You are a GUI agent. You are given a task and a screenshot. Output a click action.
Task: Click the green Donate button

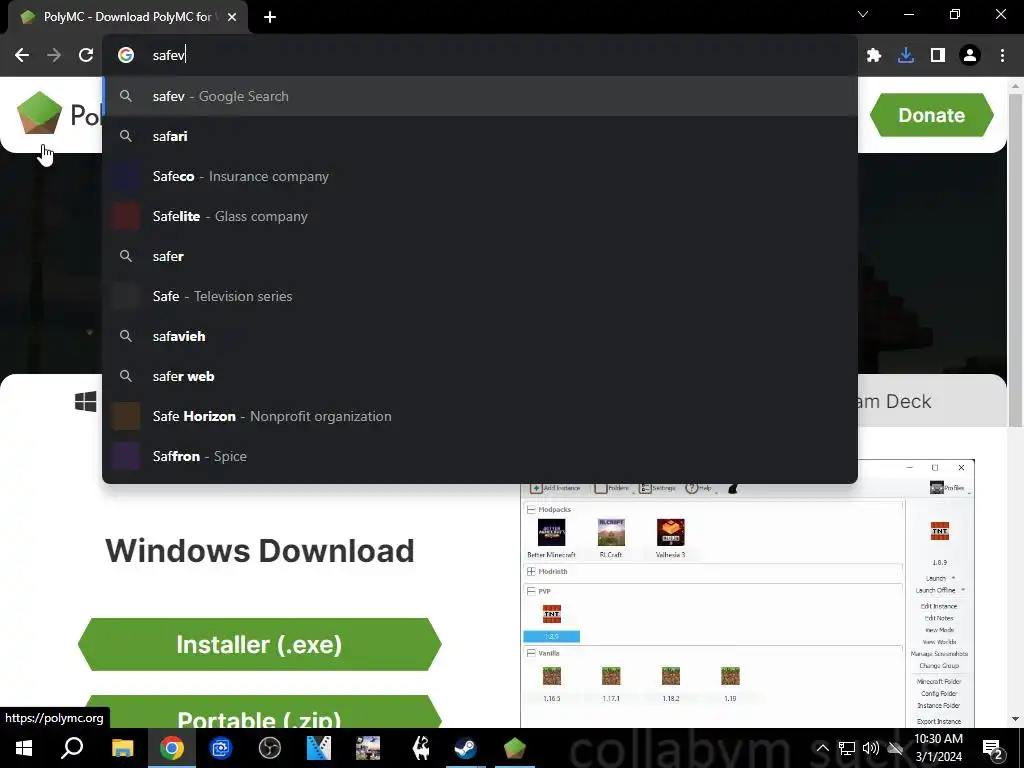(x=931, y=115)
